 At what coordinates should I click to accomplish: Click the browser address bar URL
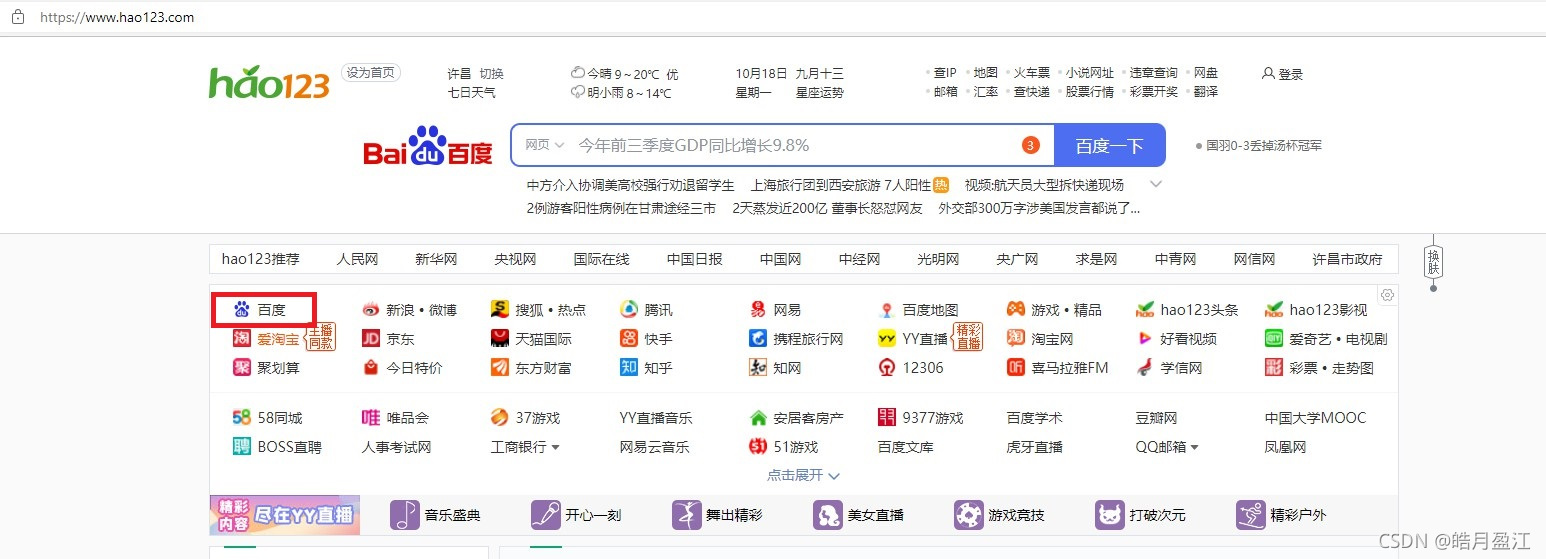tap(117, 17)
